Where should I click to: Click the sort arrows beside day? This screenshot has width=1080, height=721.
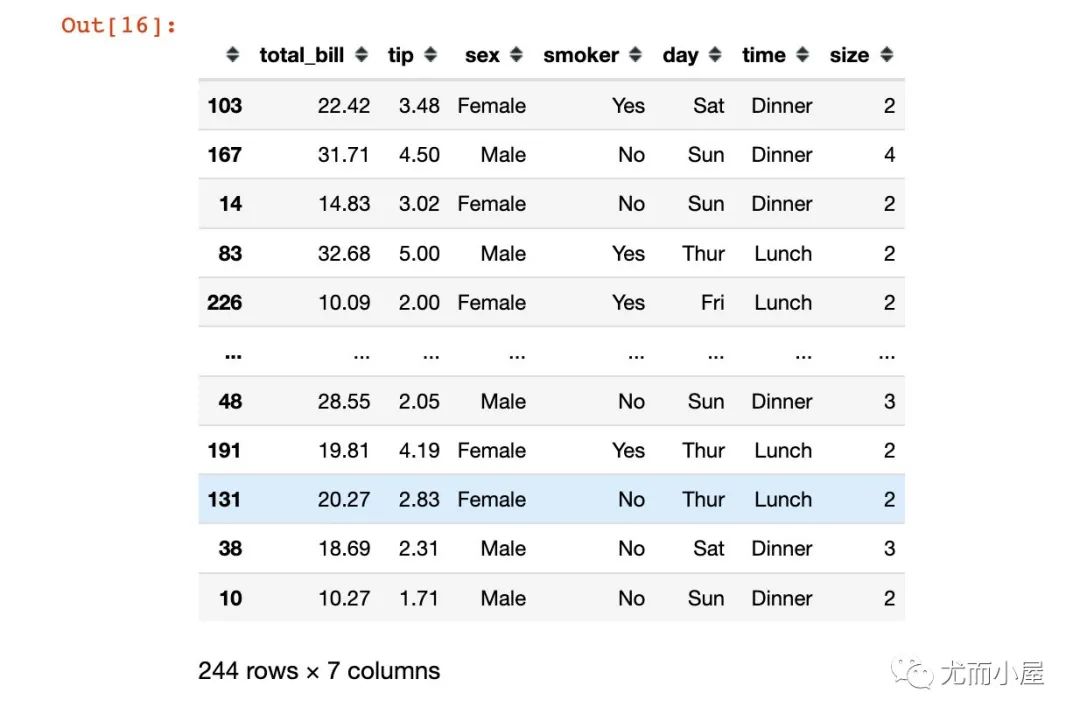[715, 56]
